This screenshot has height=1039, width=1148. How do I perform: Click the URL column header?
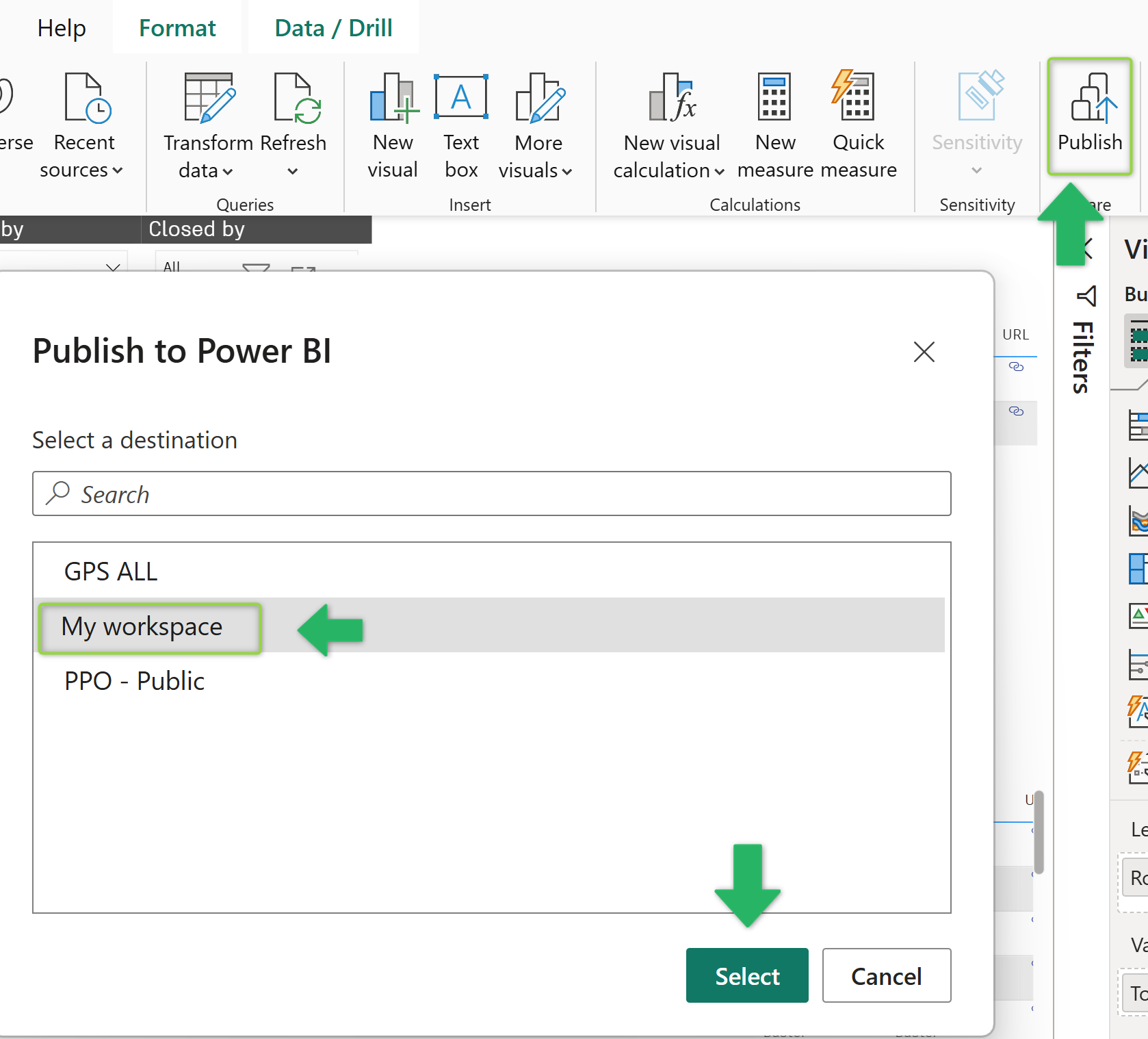click(x=1015, y=335)
